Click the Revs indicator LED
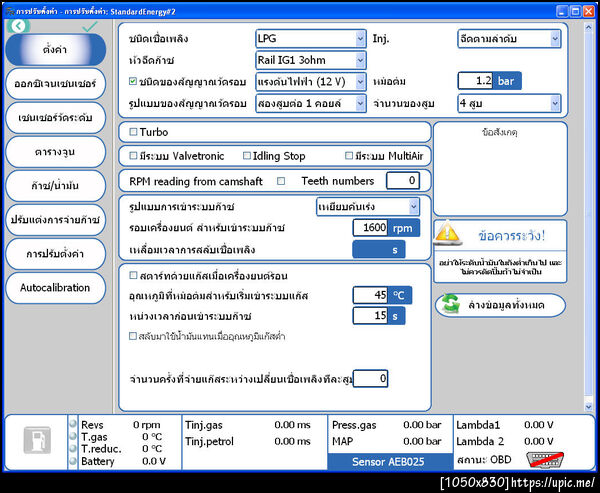 [73, 424]
